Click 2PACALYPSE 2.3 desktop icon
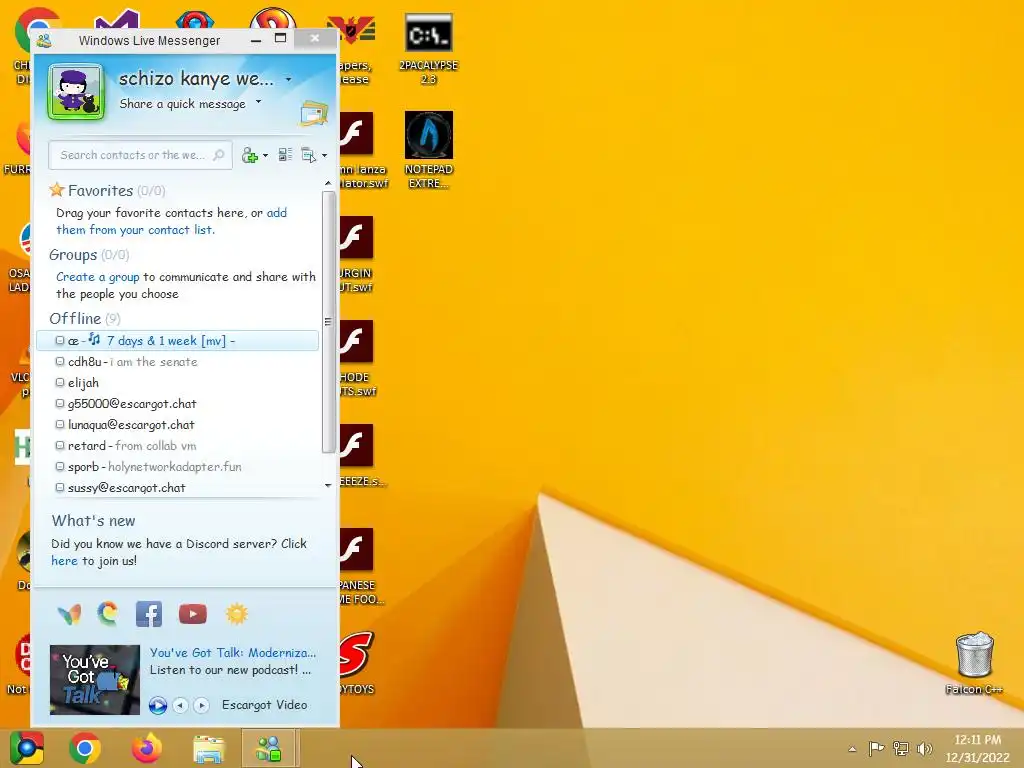The image size is (1024, 768). 428,49
